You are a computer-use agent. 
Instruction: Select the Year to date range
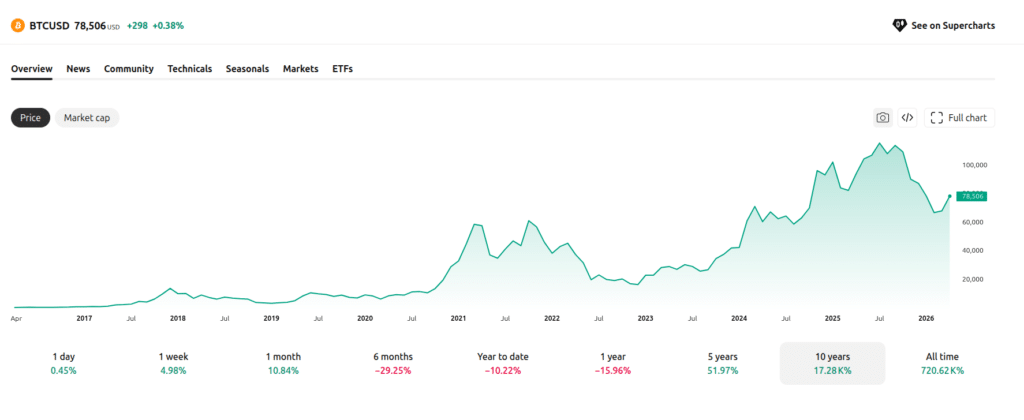point(502,363)
